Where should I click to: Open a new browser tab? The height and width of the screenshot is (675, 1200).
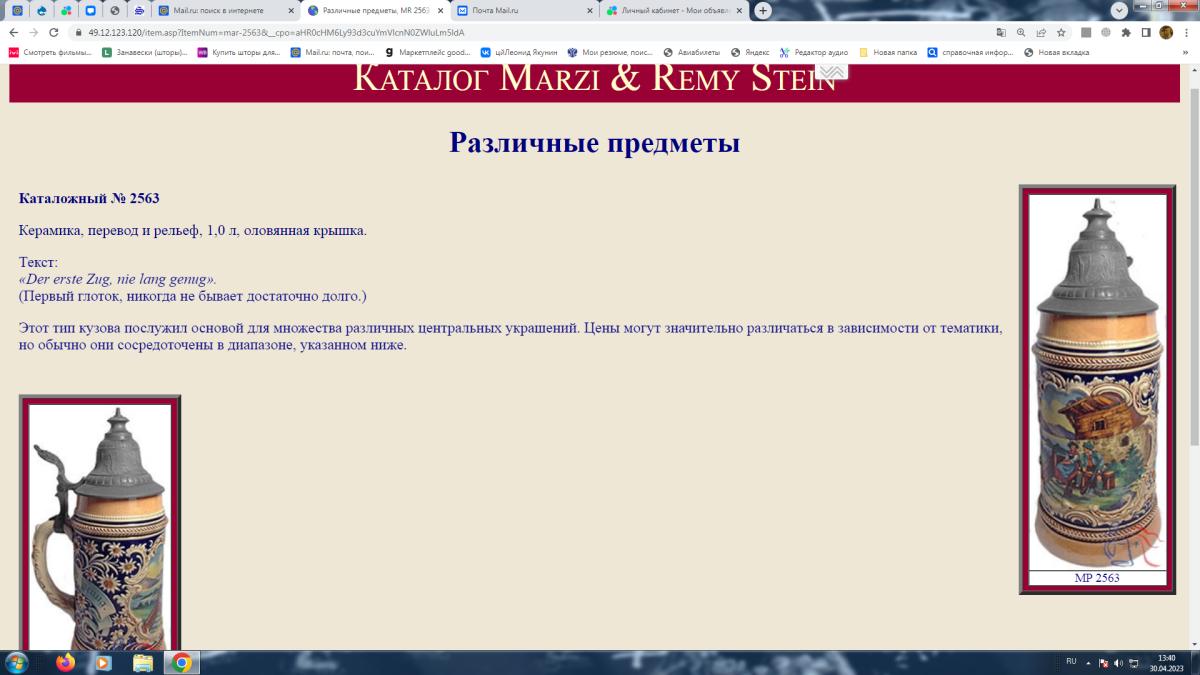763,10
